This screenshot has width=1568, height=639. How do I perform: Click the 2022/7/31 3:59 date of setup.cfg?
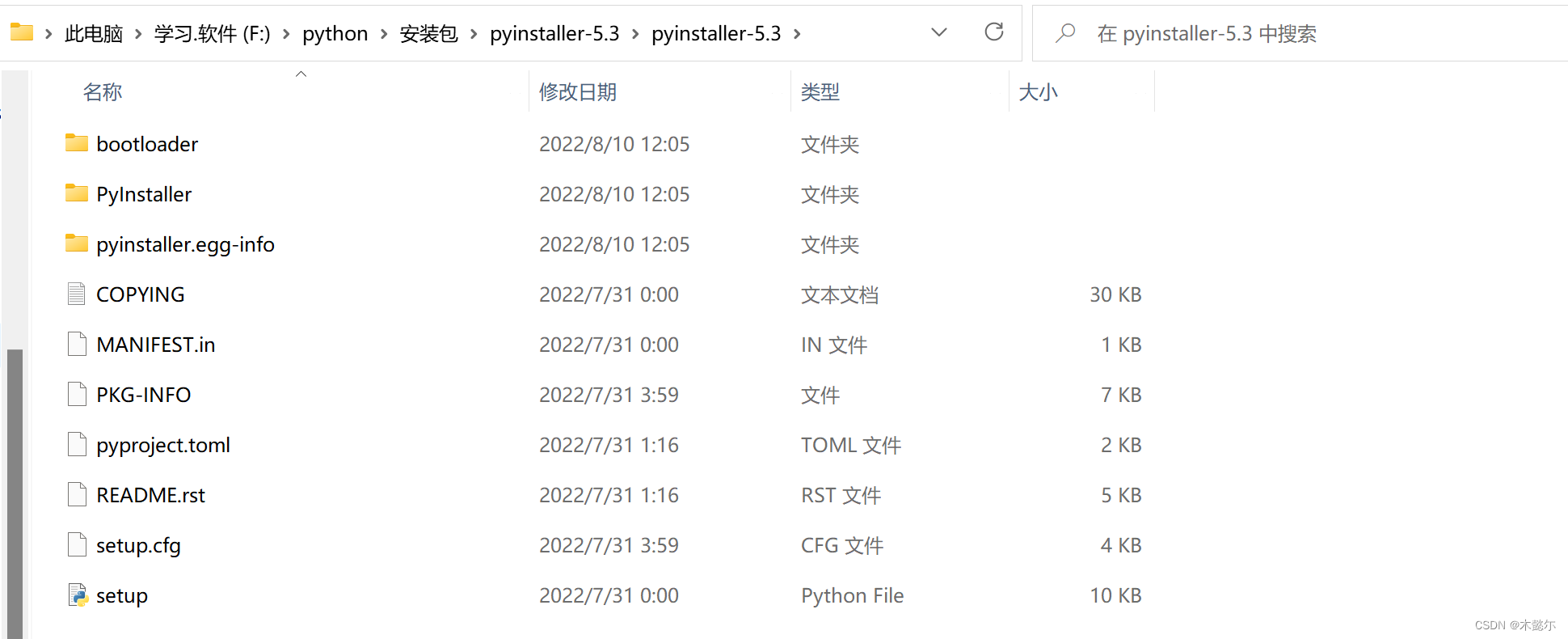click(609, 544)
